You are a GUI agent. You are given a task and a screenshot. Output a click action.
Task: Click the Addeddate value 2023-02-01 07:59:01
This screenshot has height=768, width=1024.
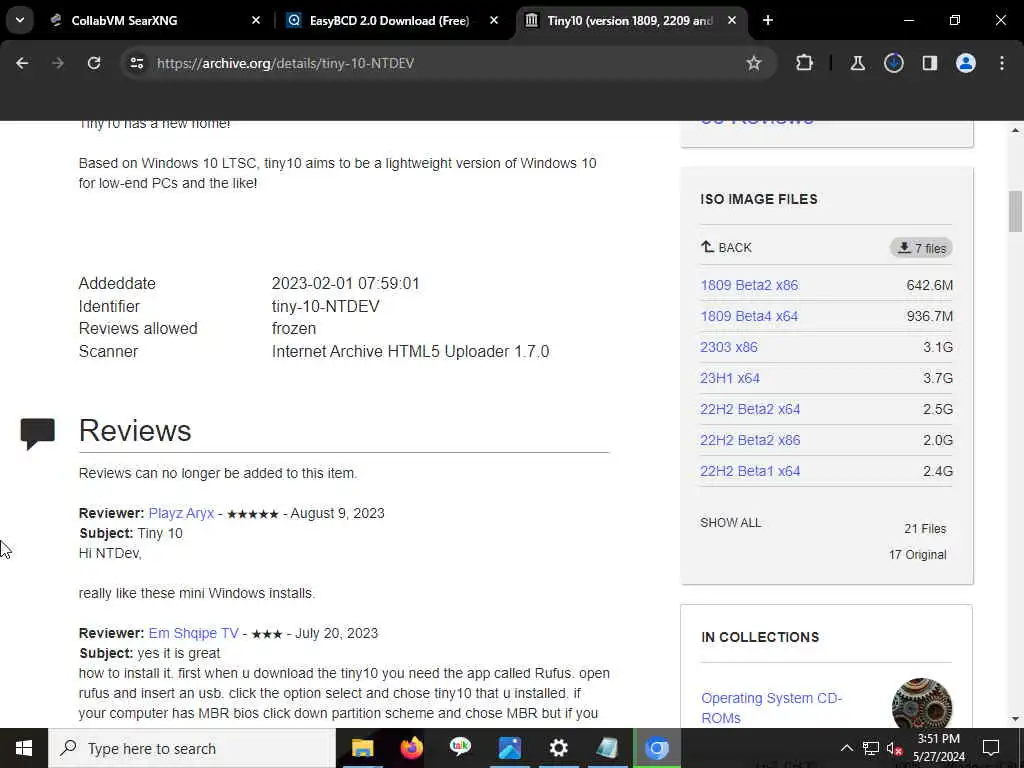(x=345, y=283)
